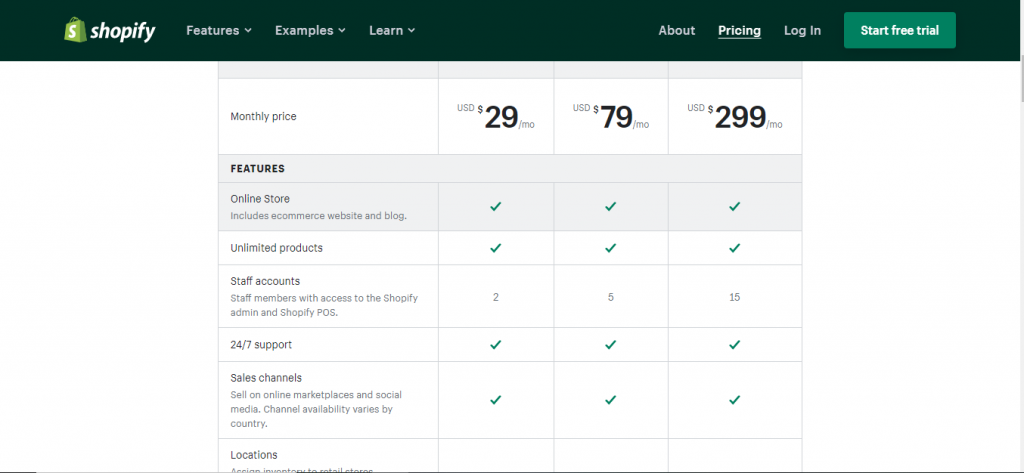The width and height of the screenshot is (1024, 473).
Task: Click Unlimited products checkmark under $79 plan
Action: pyautogui.click(x=611, y=248)
